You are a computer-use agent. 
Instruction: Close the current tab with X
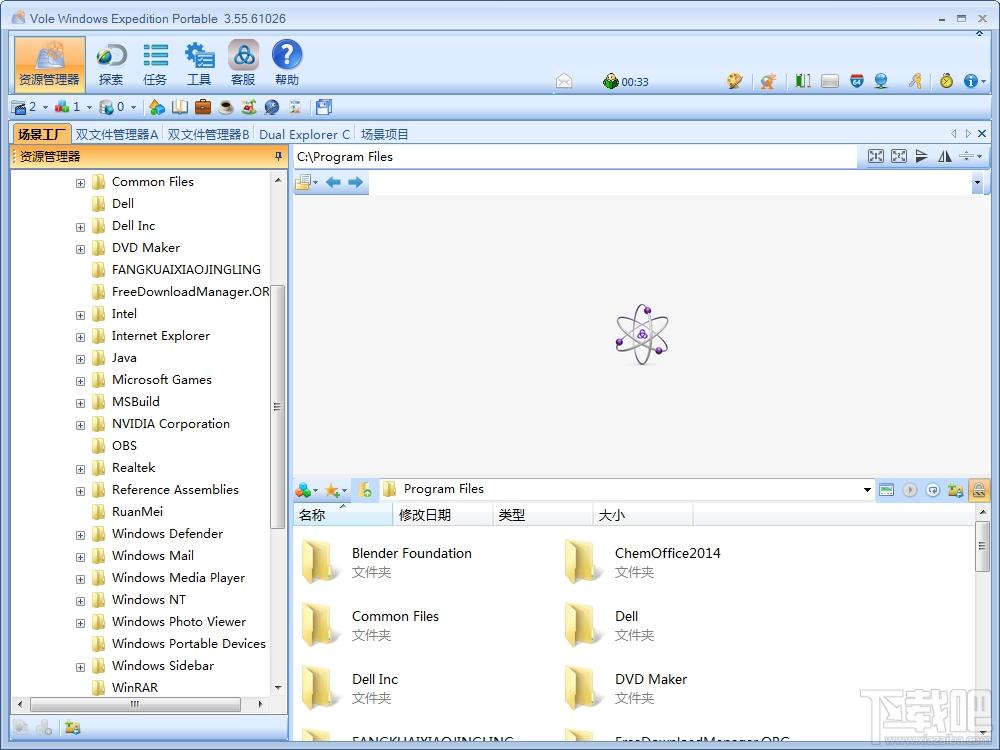click(982, 133)
